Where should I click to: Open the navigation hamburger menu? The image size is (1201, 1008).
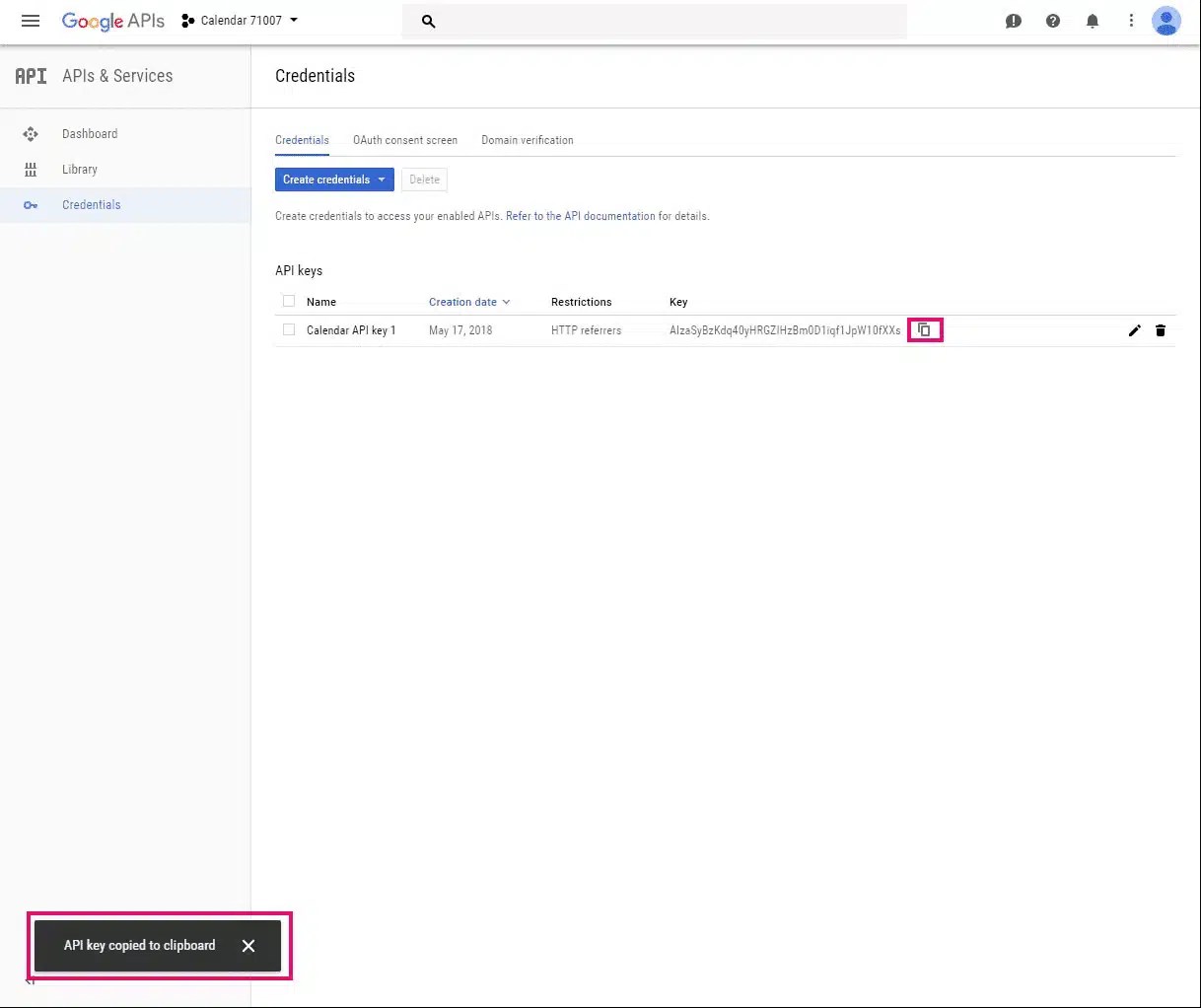[30, 20]
